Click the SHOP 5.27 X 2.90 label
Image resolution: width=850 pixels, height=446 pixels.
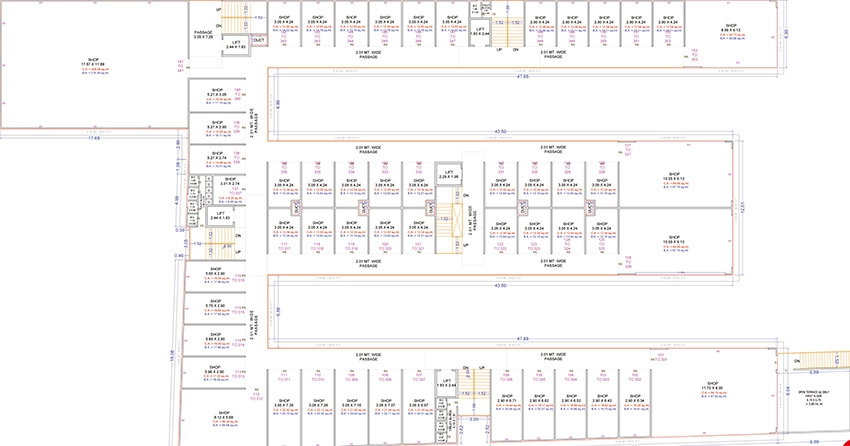(217, 125)
